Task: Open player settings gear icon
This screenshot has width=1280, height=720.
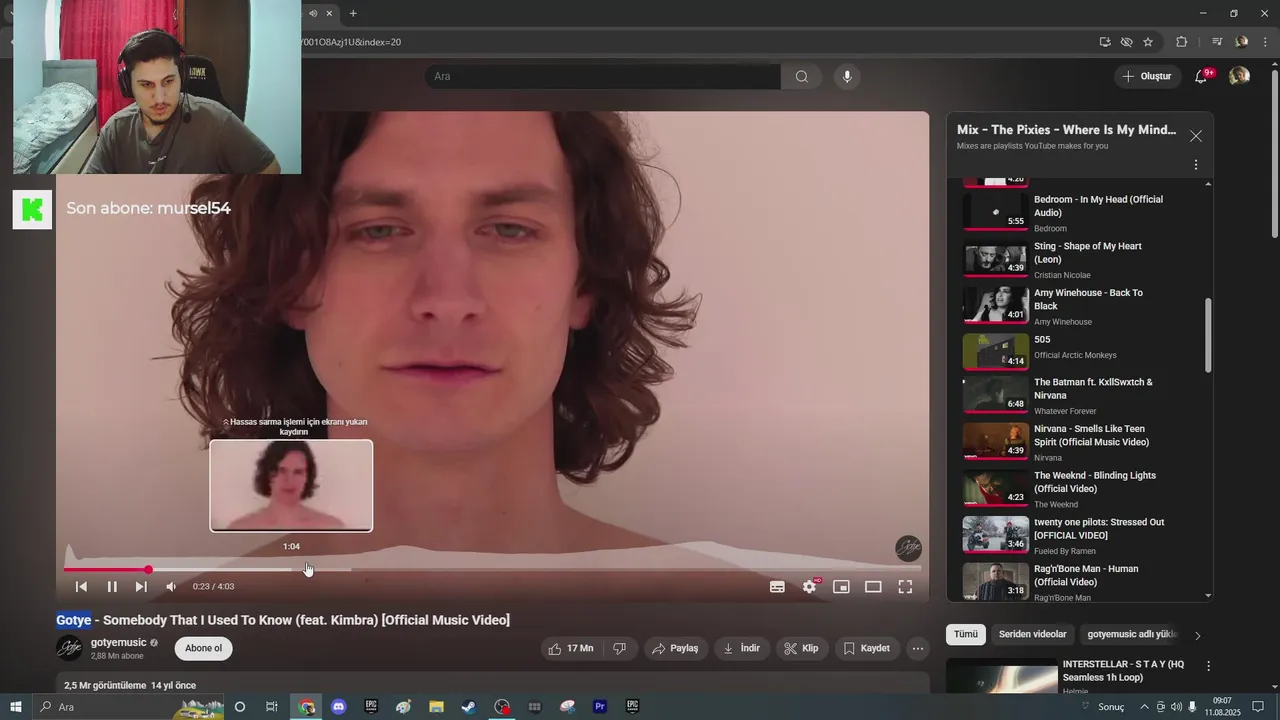Action: coord(809,587)
